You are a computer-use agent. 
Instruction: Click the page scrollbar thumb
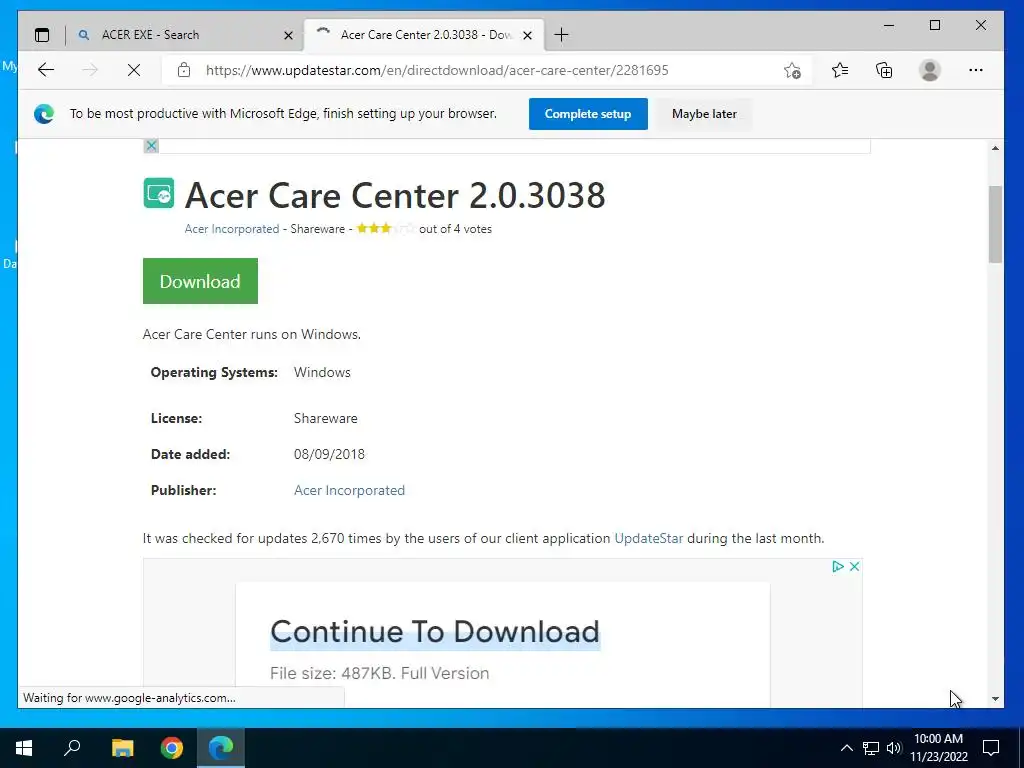pyautogui.click(x=995, y=224)
